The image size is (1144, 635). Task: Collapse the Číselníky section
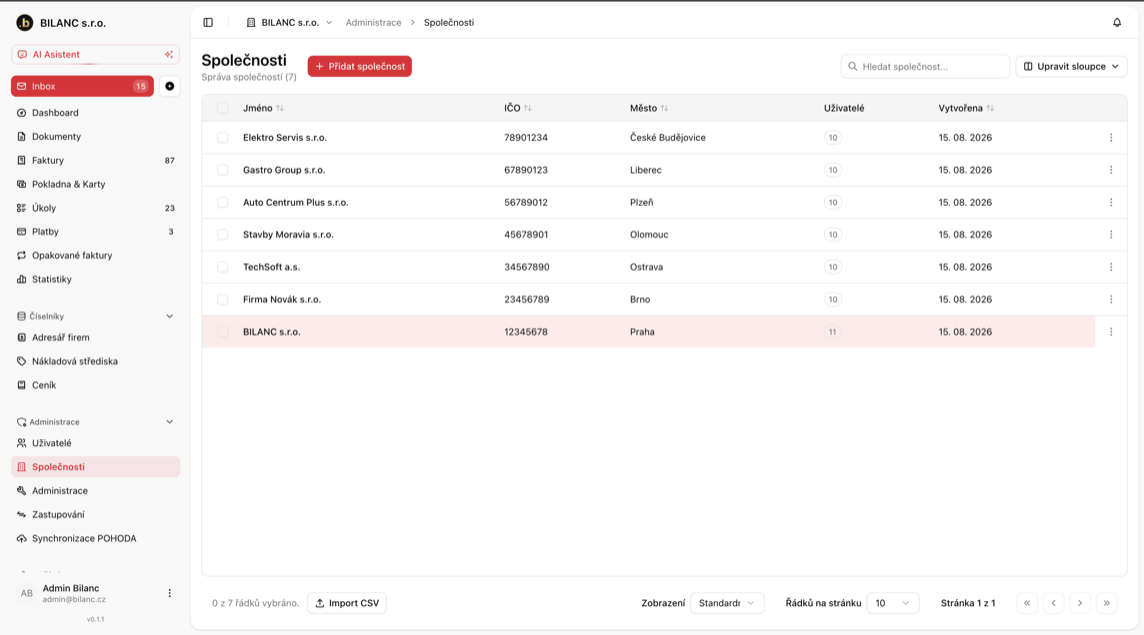[x=169, y=316]
